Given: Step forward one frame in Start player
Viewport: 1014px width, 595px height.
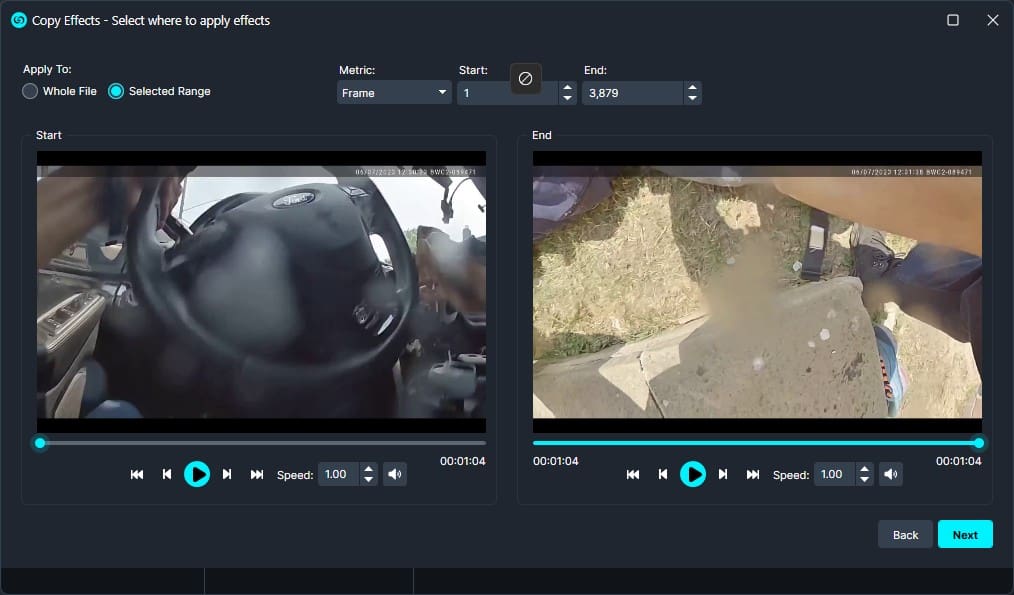Looking at the screenshot, I should point(227,474).
